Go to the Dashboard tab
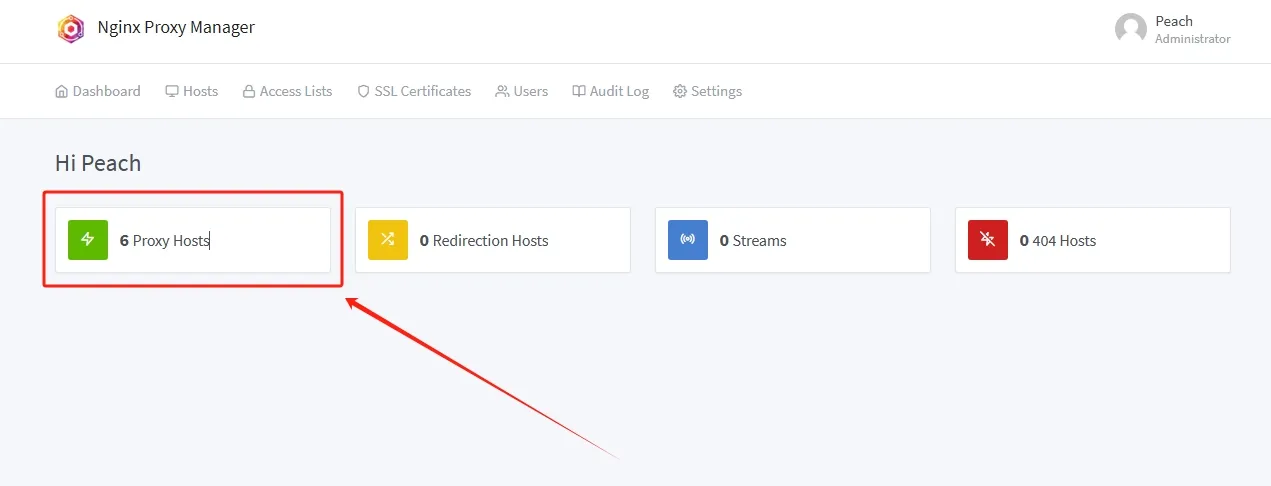Viewport: 1271px width, 486px height. coord(98,91)
